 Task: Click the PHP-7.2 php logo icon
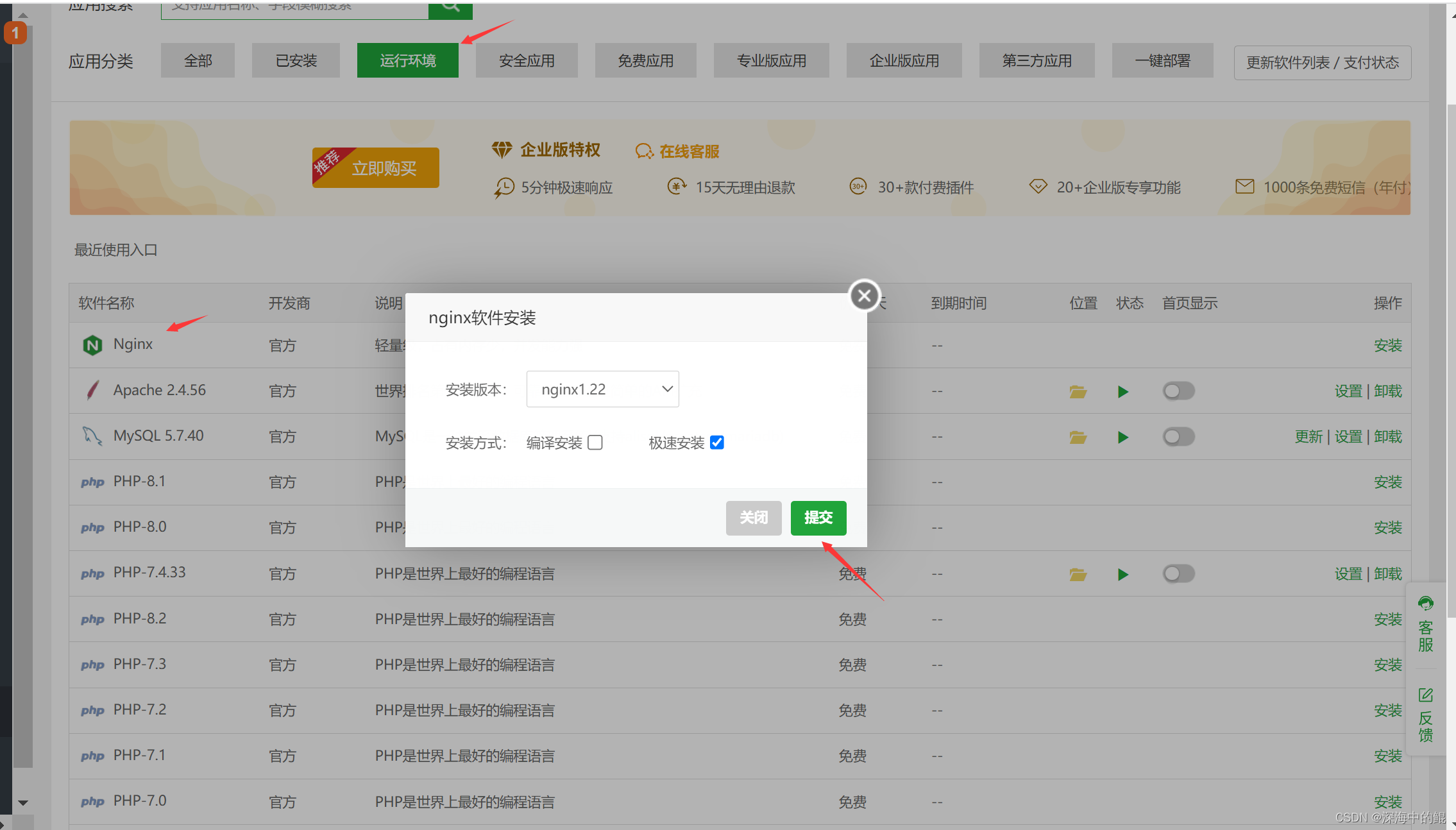click(x=92, y=711)
